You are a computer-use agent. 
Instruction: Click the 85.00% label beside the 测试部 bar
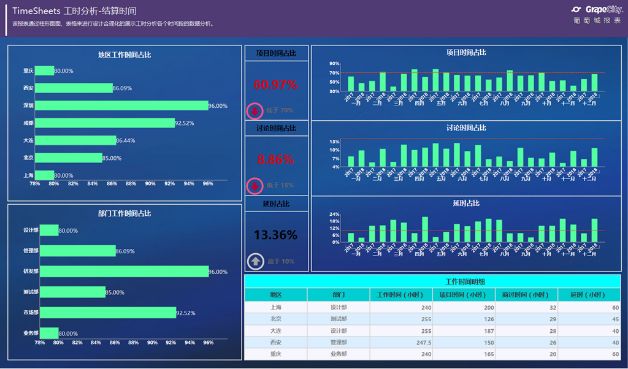(x=115, y=292)
